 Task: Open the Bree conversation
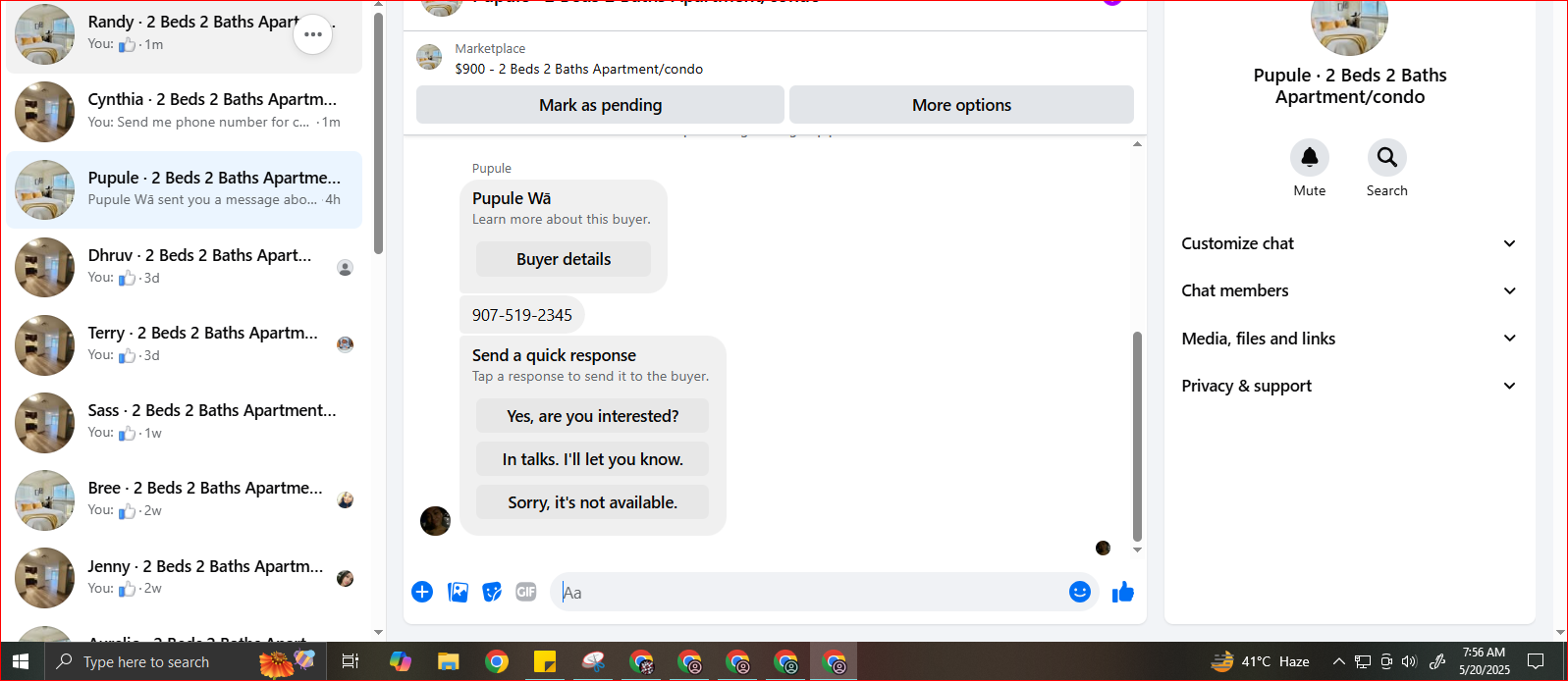pyautogui.click(x=185, y=499)
